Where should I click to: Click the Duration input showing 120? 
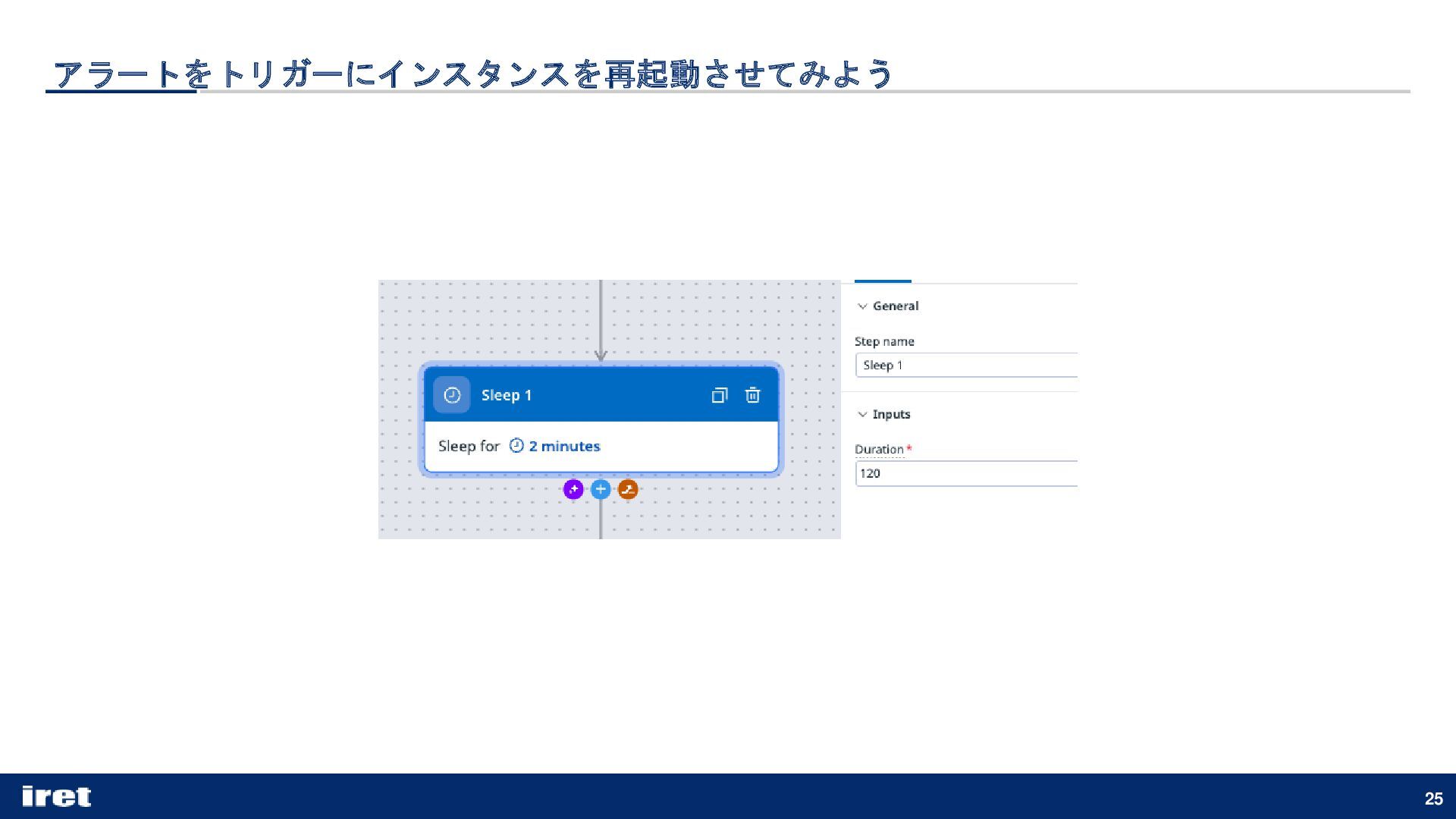967,473
